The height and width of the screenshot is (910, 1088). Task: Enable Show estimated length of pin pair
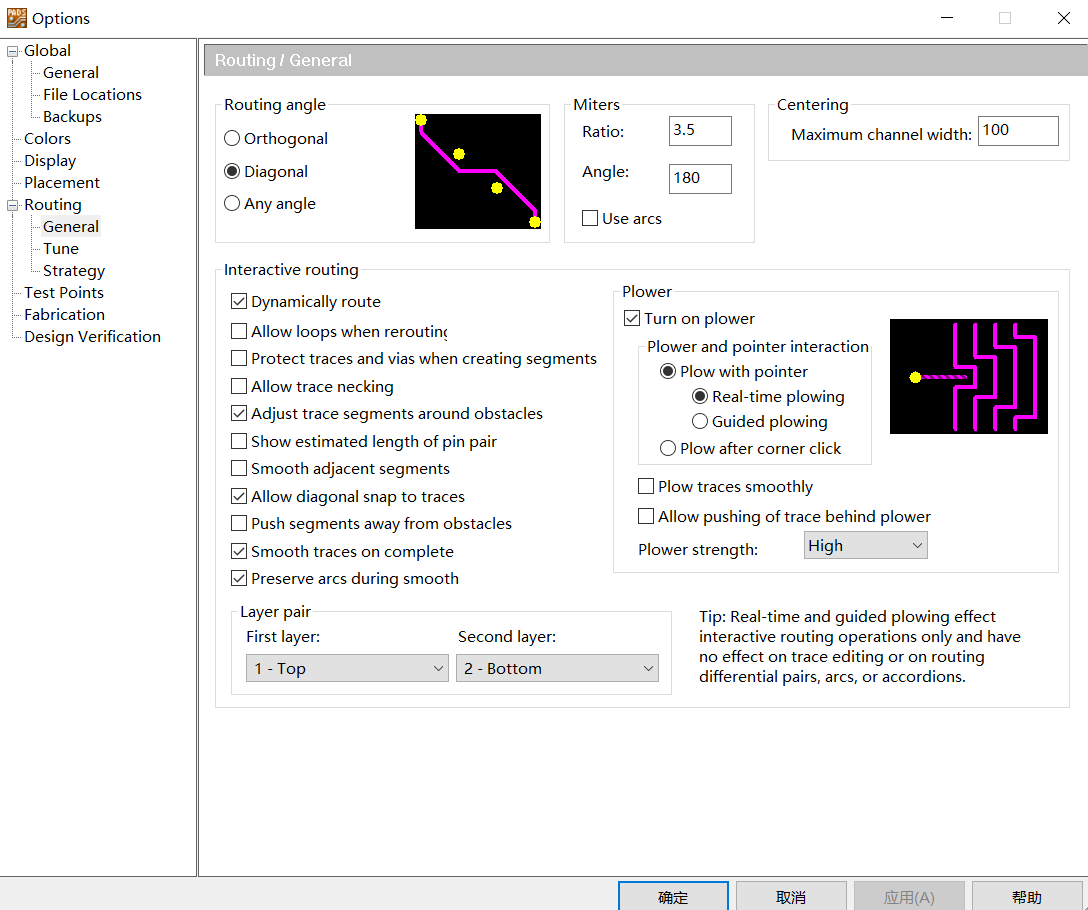(x=239, y=441)
